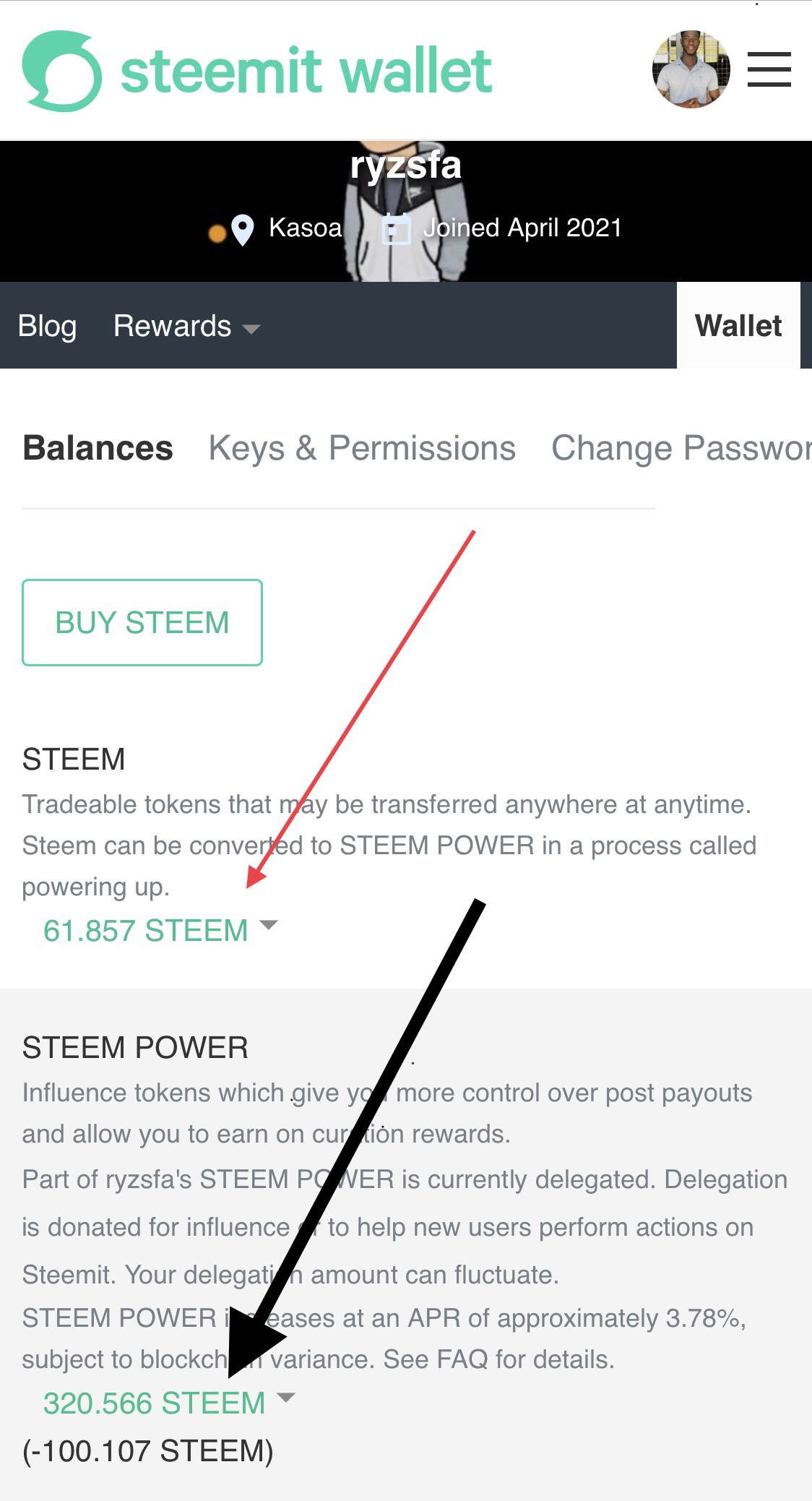Switch to the Balances section
This screenshot has width=812, height=1501.
98,448
